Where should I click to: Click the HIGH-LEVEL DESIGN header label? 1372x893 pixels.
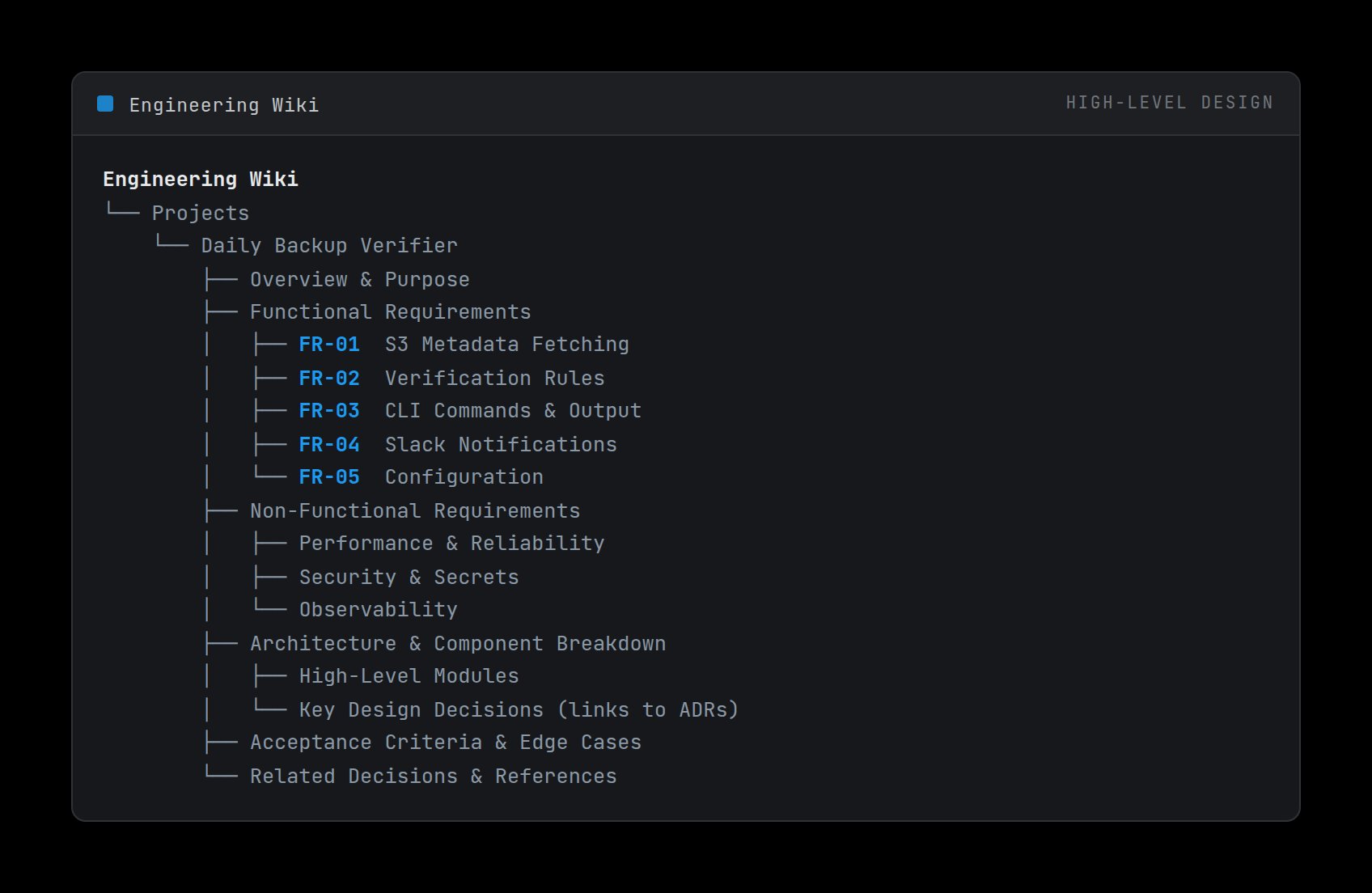[x=1170, y=103]
